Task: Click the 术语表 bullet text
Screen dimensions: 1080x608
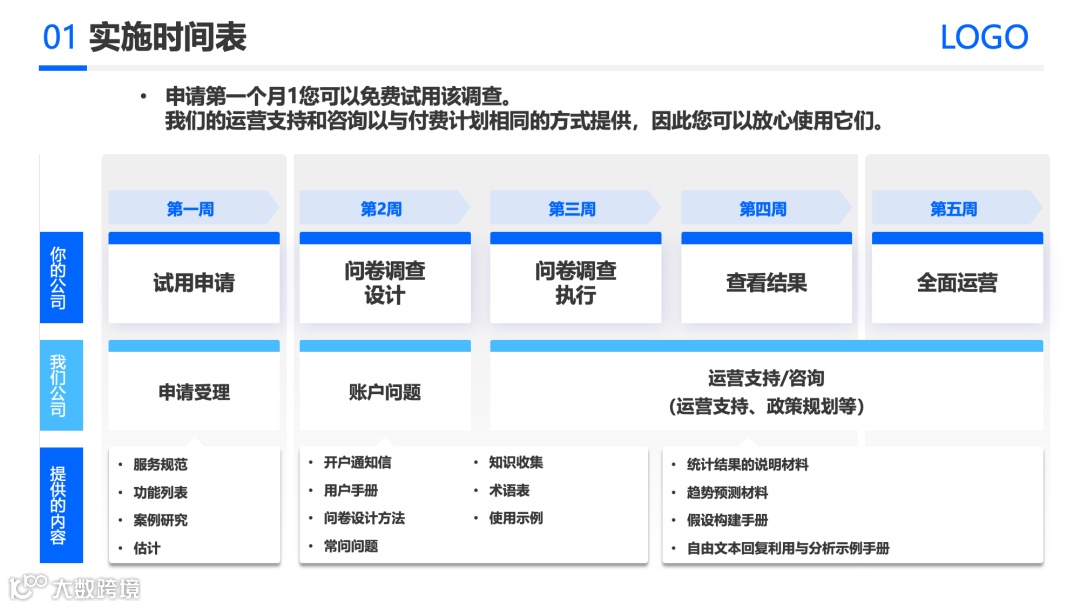Action: (509, 490)
